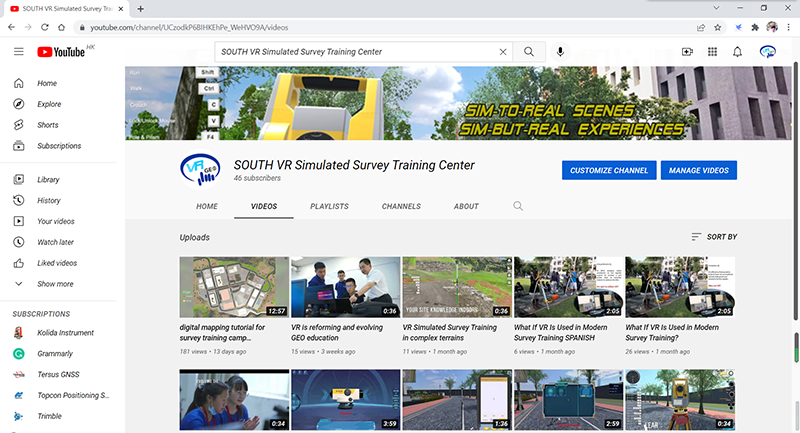Click browser Reload button
Viewport: 800px width, 433px height.
pyautogui.click(x=45, y=28)
